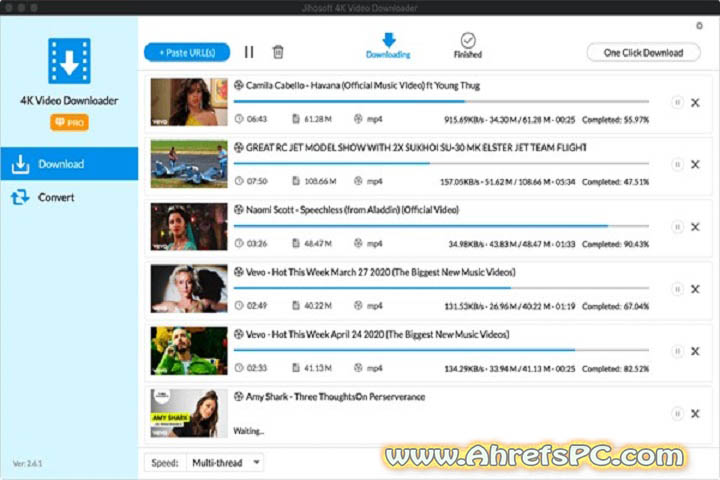This screenshot has height=480, width=720.
Task: Click the PRO badge button
Action: pyautogui.click(x=69, y=123)
